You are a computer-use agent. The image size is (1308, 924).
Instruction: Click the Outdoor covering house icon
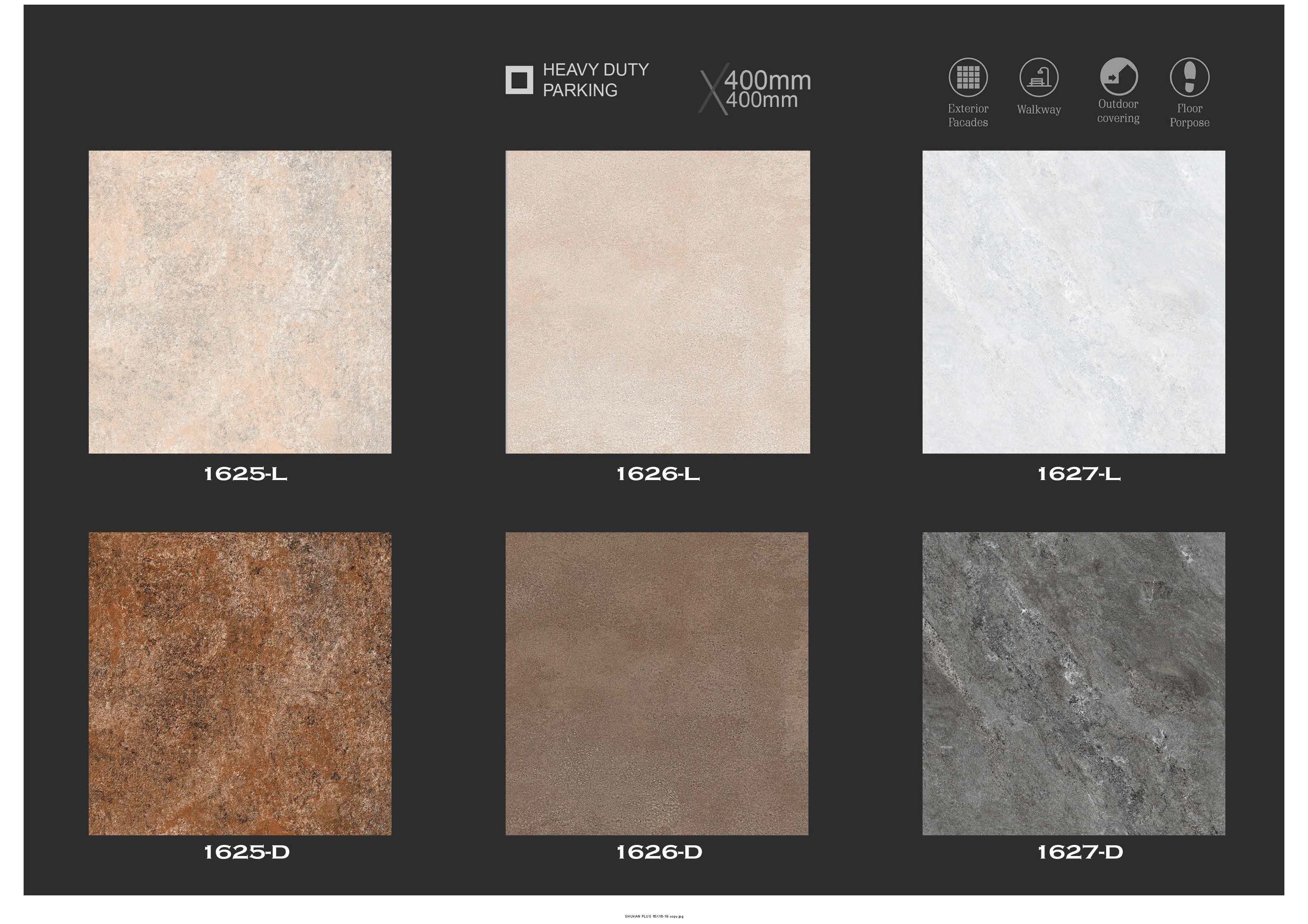point(1118,76)
